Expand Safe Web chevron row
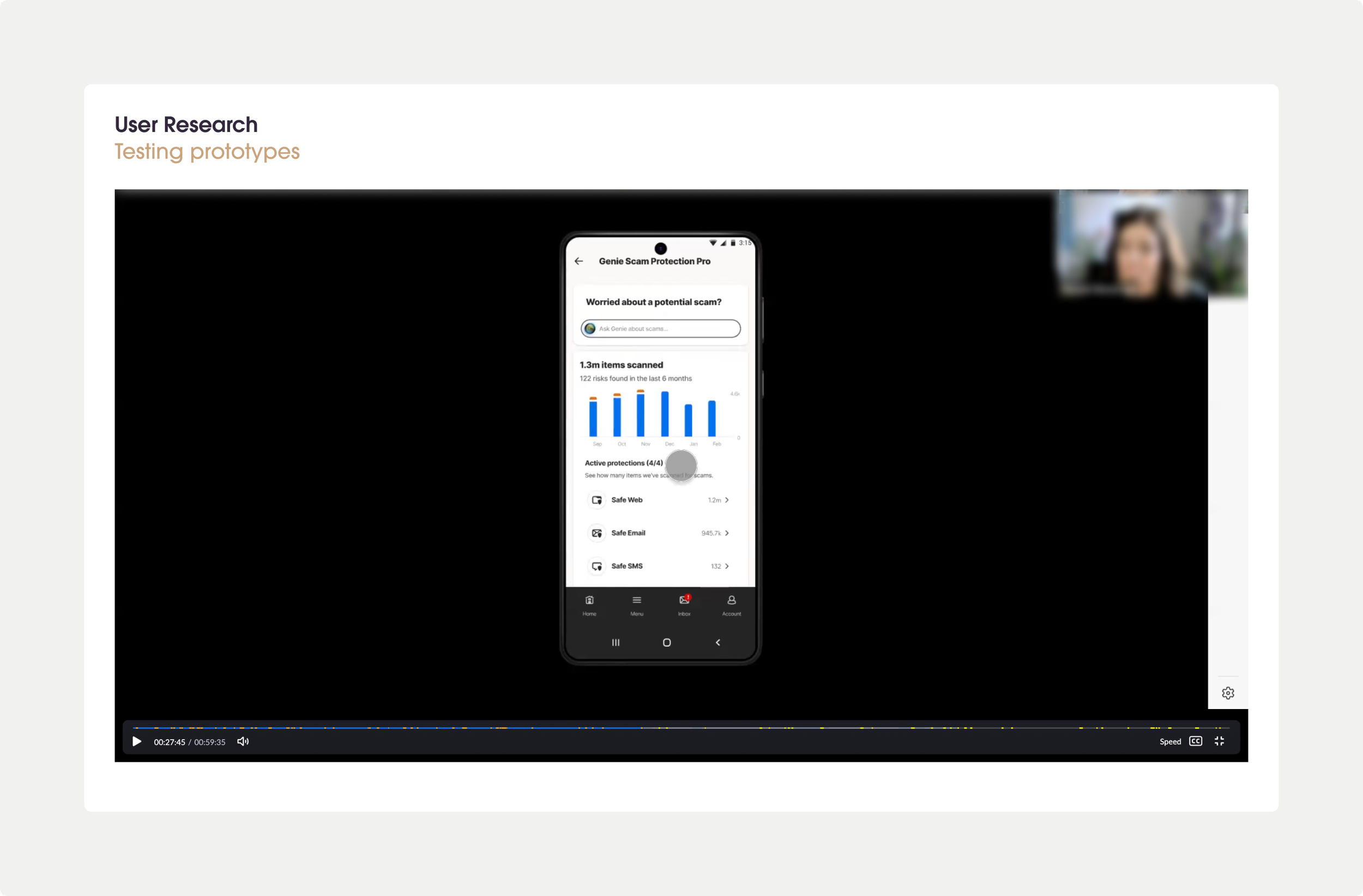The image size is (1363, 896). coord(727,500)
